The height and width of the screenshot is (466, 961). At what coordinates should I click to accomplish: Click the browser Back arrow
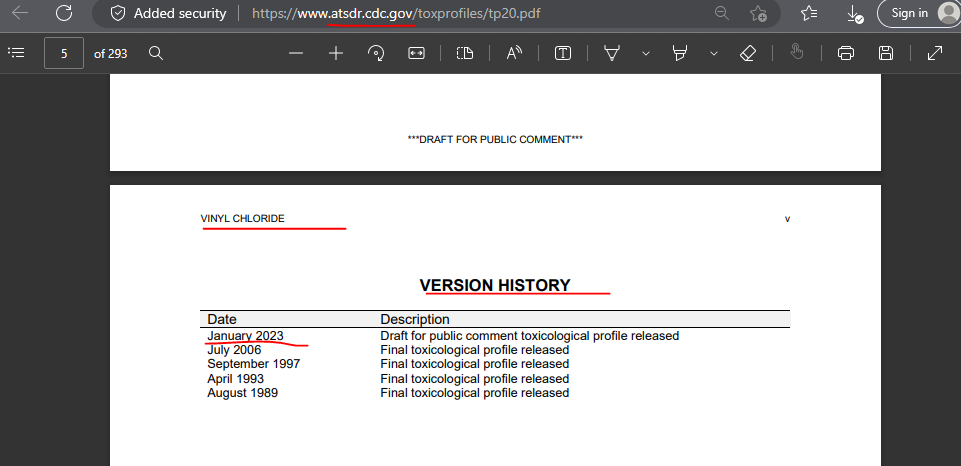point(20,13)
